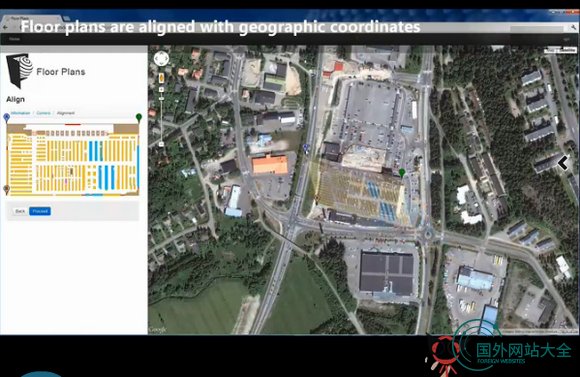Open the browser wrench settings menu
580x377 pixels.
[x=573, y=27]
